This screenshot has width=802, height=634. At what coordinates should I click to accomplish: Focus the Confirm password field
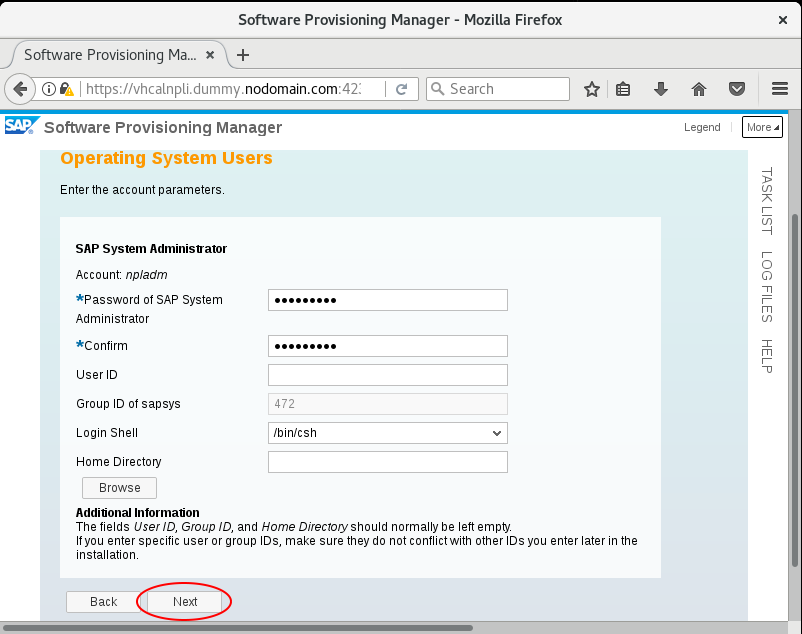tap(388, 346)
